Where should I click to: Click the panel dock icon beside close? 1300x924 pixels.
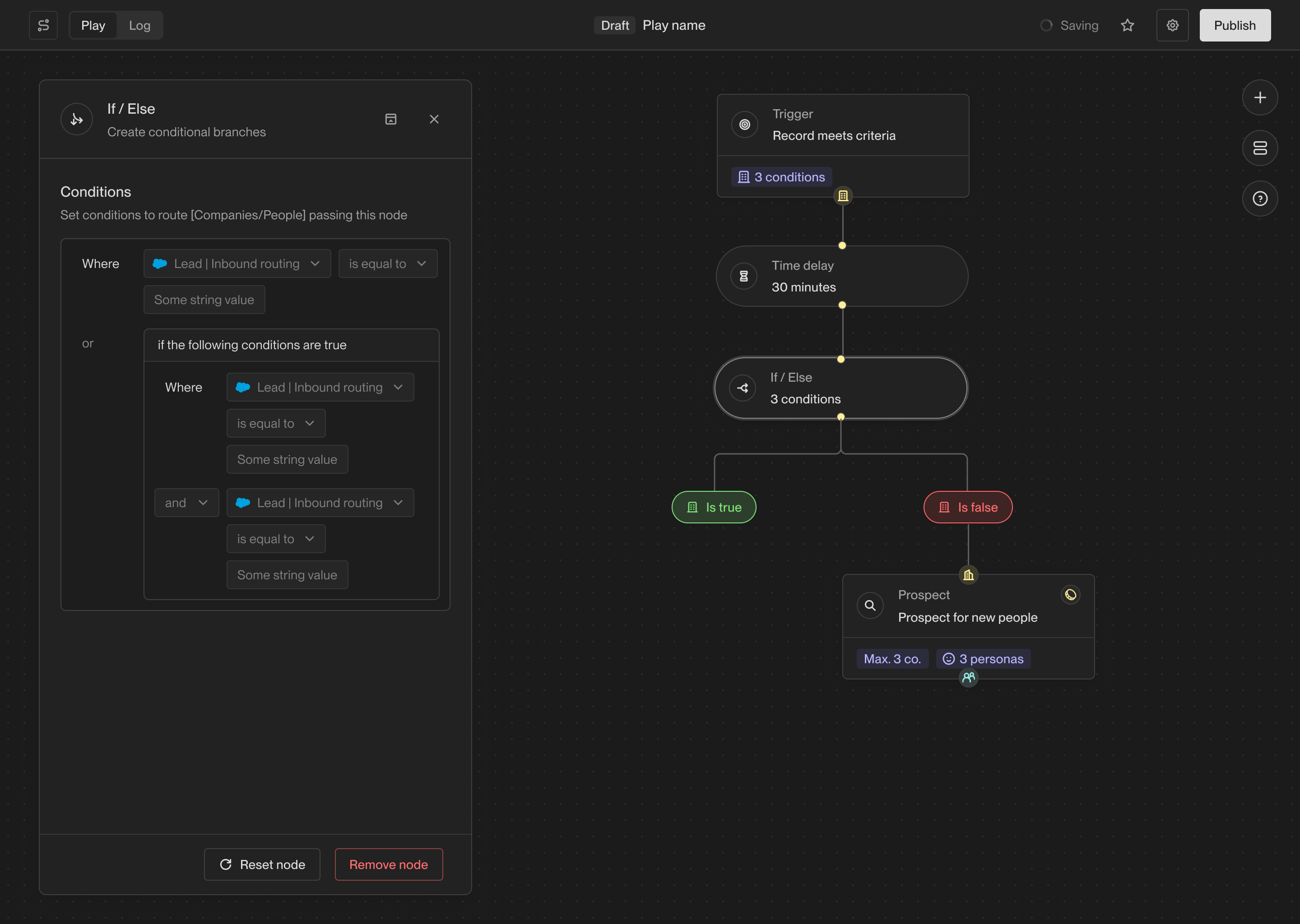(x=390, y=119)
